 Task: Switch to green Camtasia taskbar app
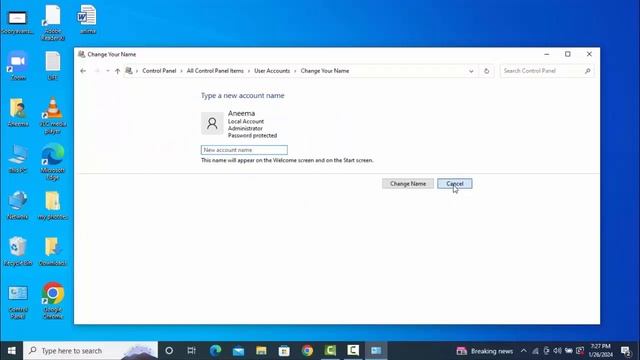[x=330, y=351]
